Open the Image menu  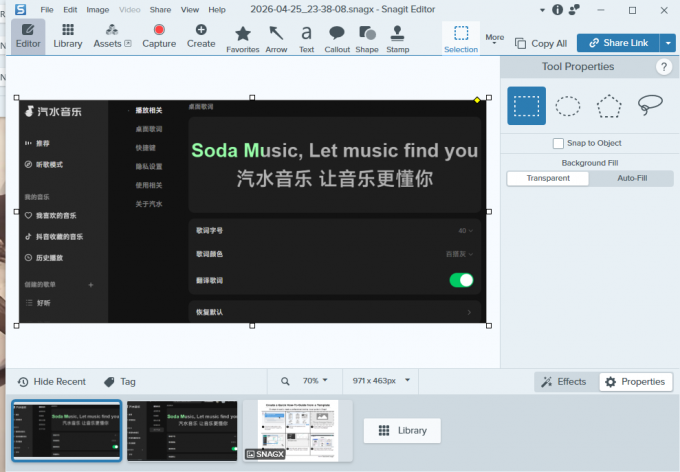(98, 10)
